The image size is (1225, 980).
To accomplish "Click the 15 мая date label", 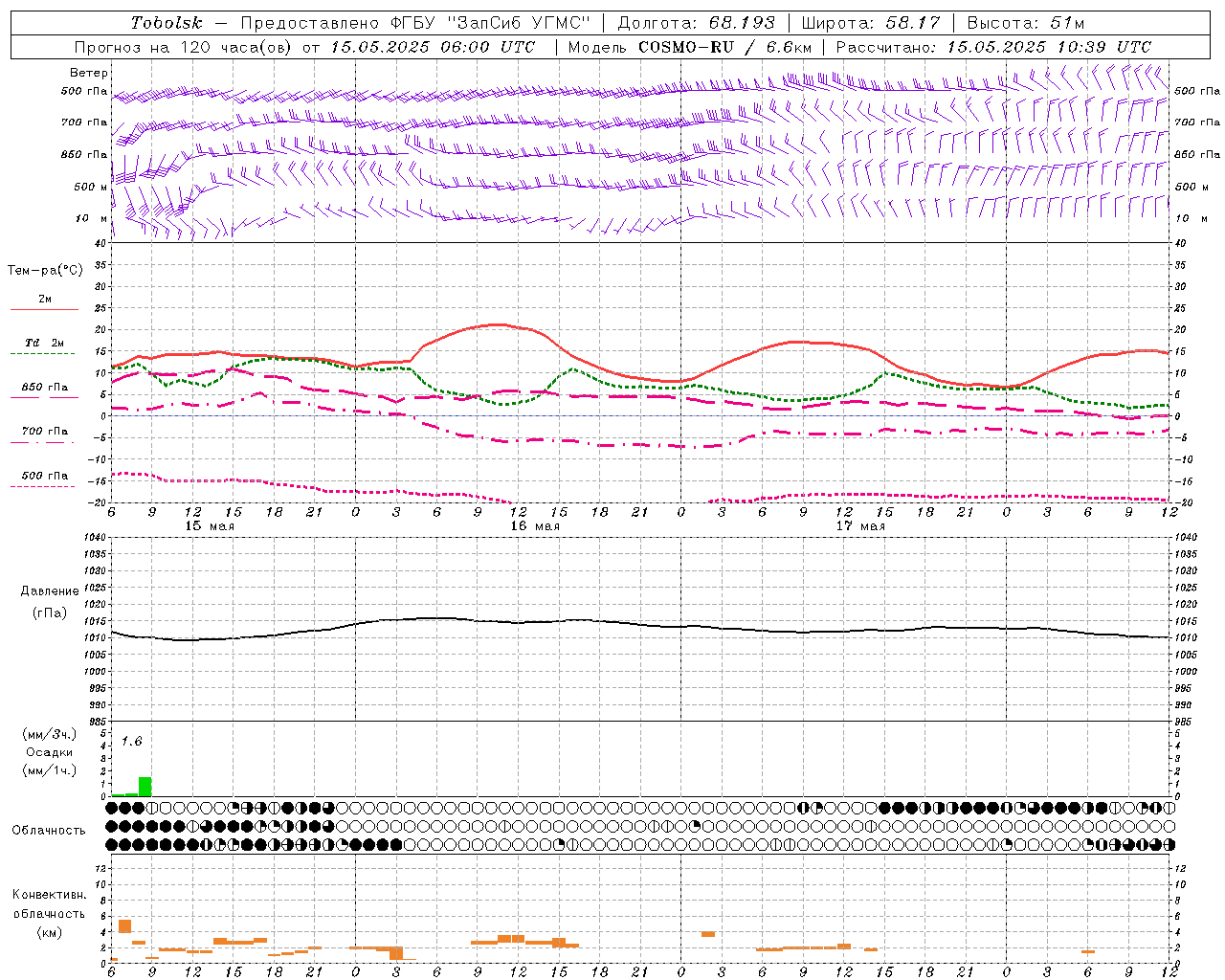I will coord(210,526).
